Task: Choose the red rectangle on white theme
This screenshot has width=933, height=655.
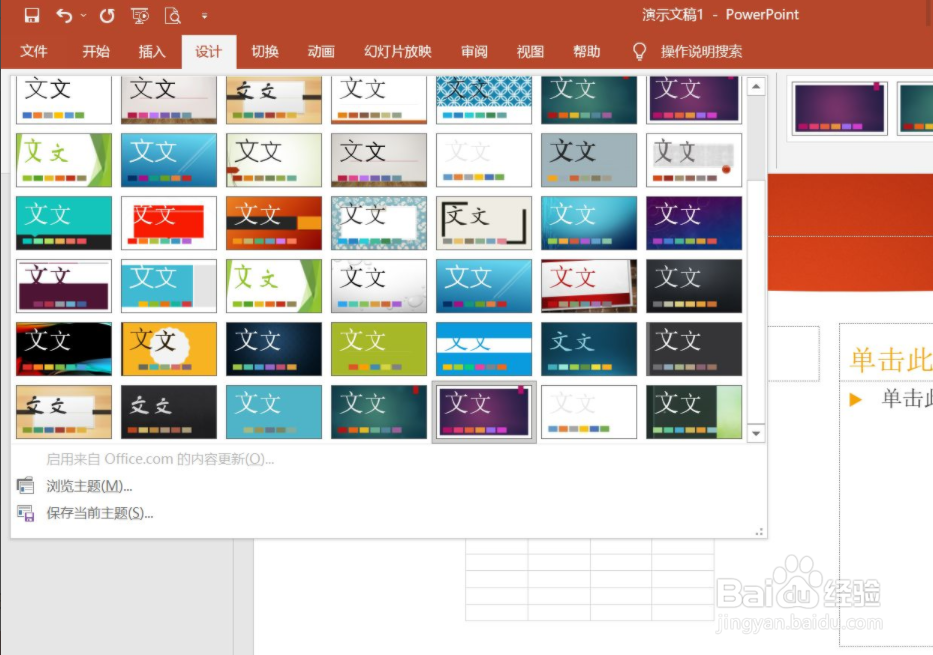Action: [169, 223]
